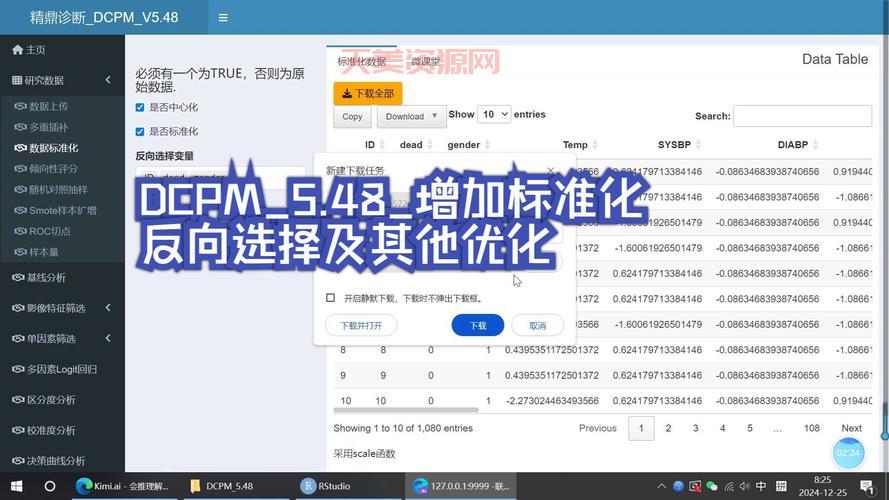Toggle the 是否中心化 checkbox
Viewport: 889px width, 500px height.
tap(140, 107)
